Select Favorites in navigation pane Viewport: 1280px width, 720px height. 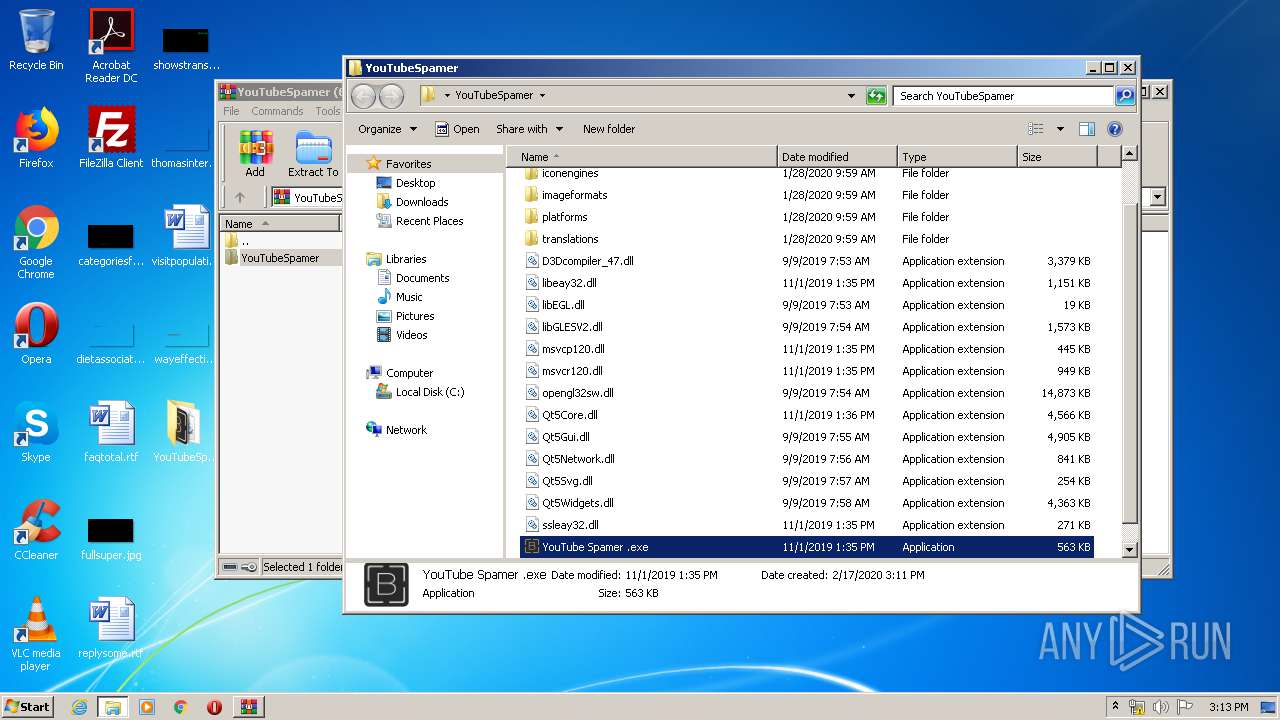coord(408,164)
